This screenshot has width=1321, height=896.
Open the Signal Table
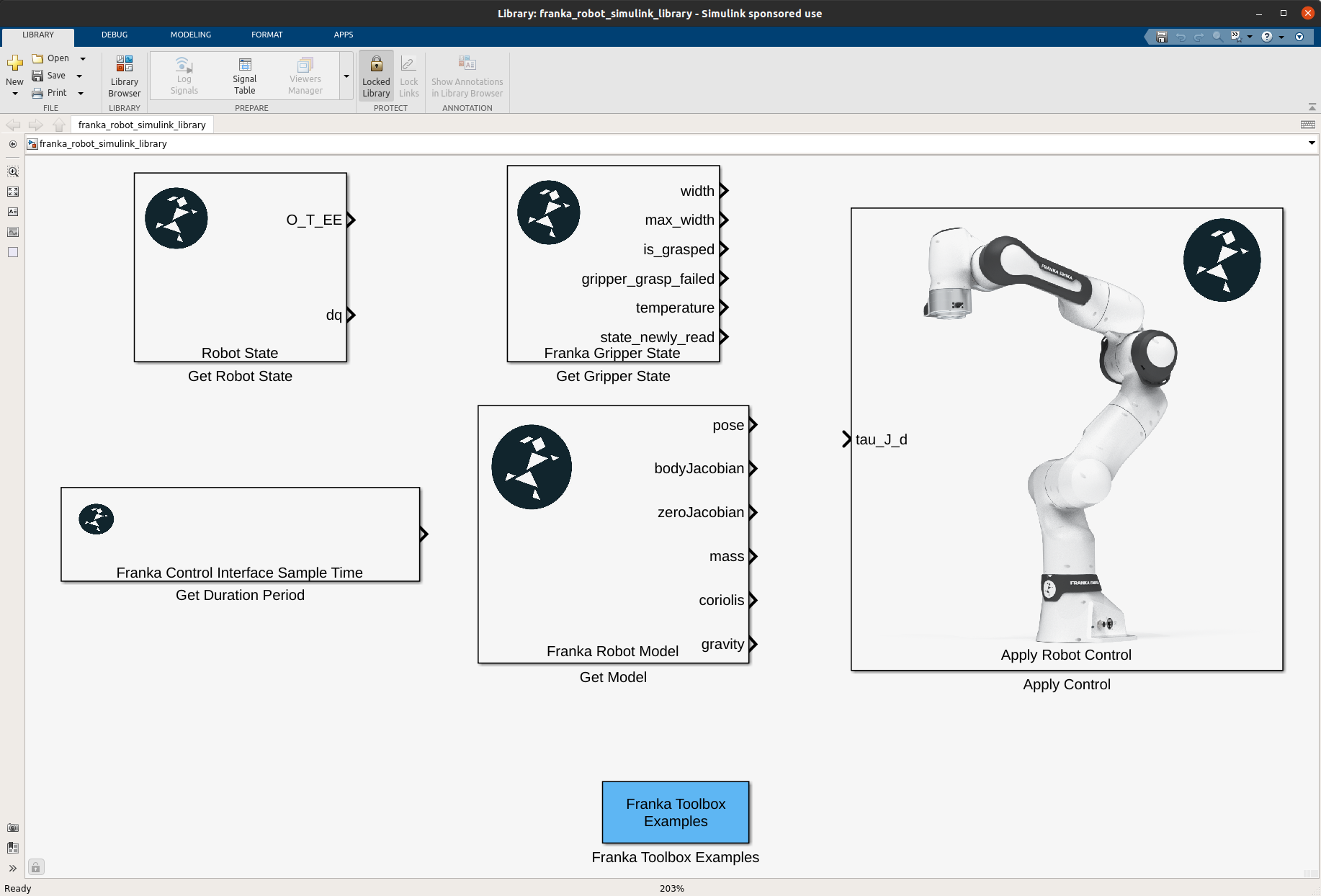coord(245,76)
